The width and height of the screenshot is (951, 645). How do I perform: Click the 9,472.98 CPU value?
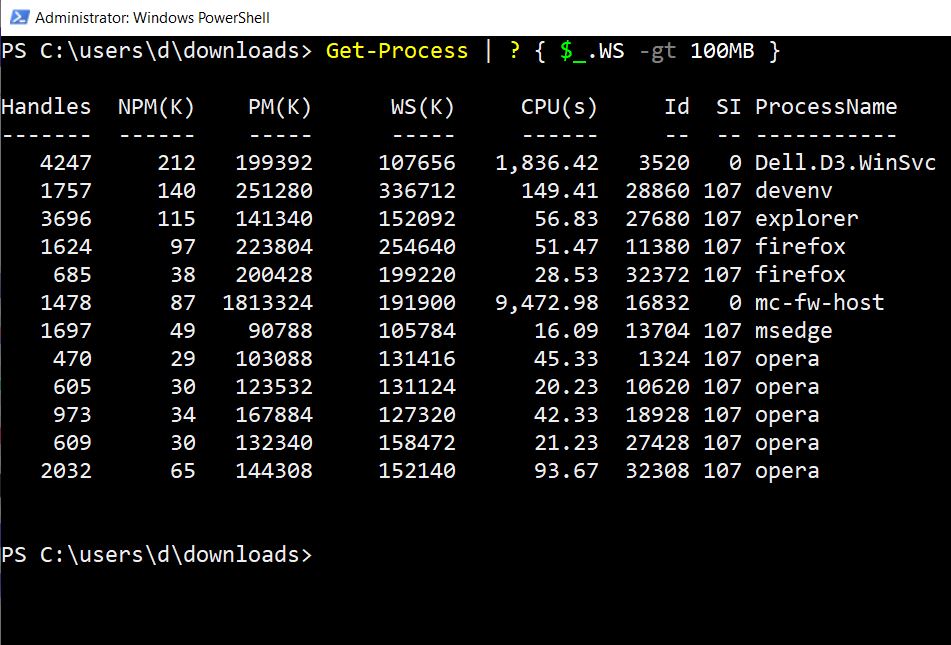[547, 303]
